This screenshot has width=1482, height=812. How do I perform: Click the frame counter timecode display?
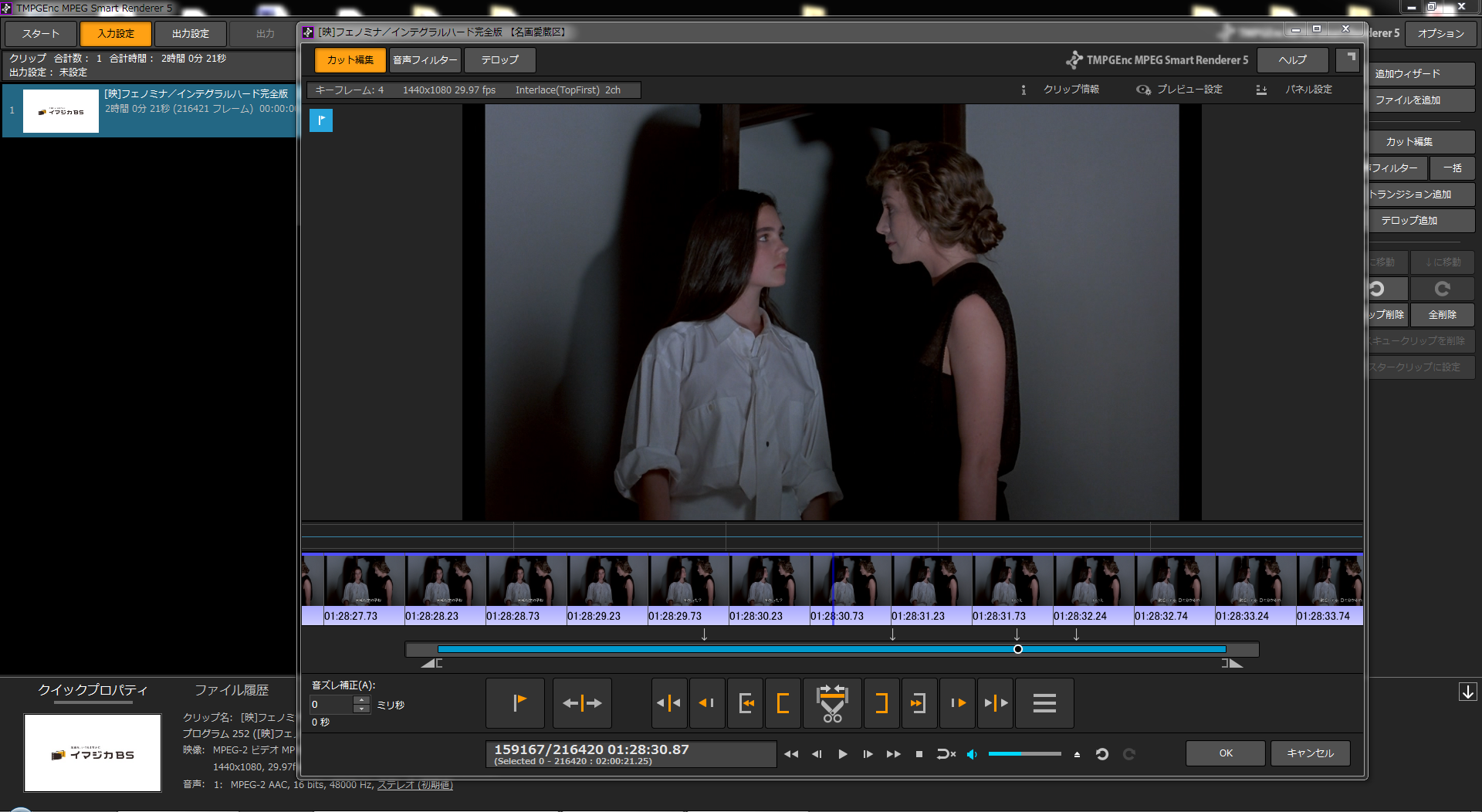631,754
